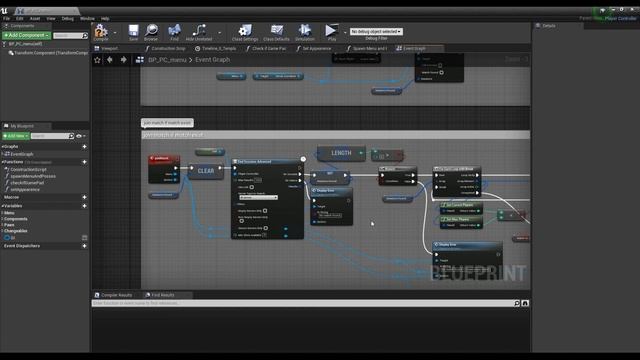Open Add Component dropdown

[x=27, y=36]
